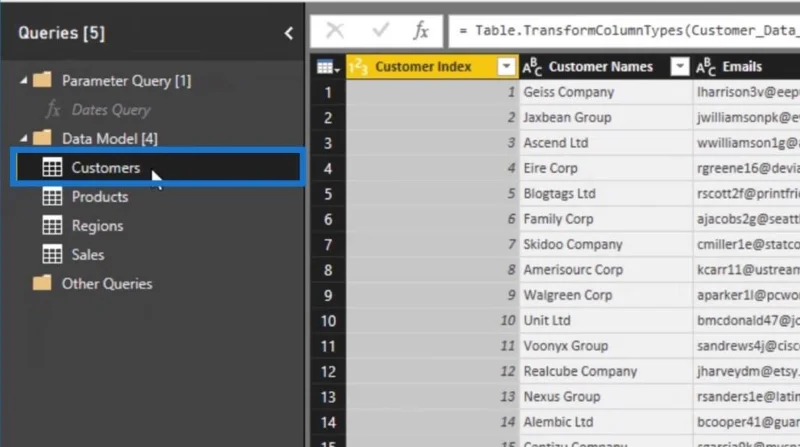Select the Other Queries group

[107, 284]
